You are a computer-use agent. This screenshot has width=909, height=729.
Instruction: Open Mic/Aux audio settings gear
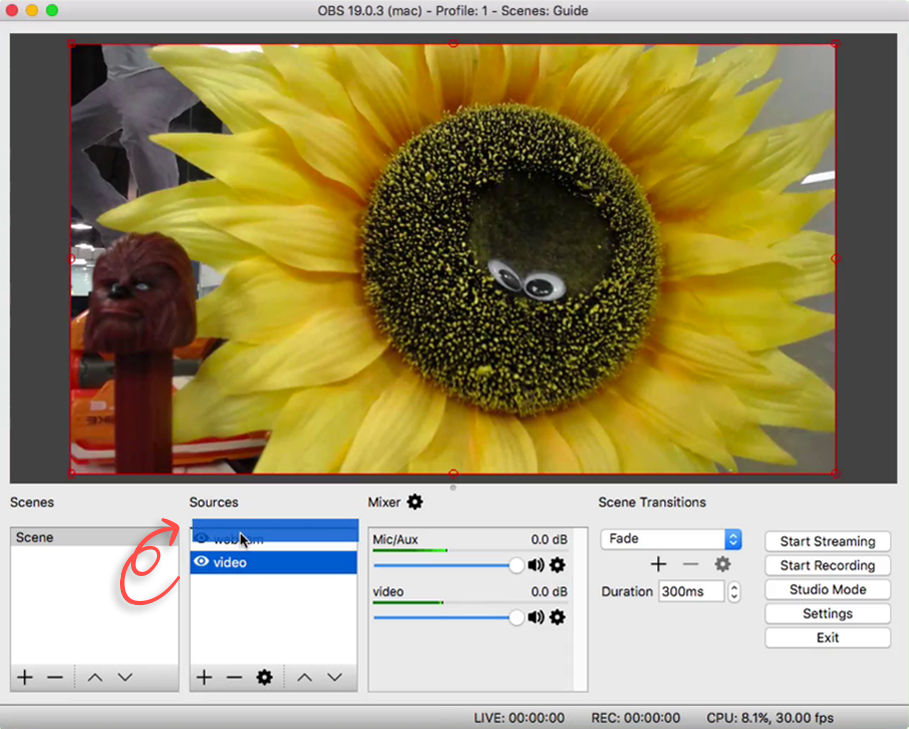pos(557,565)
